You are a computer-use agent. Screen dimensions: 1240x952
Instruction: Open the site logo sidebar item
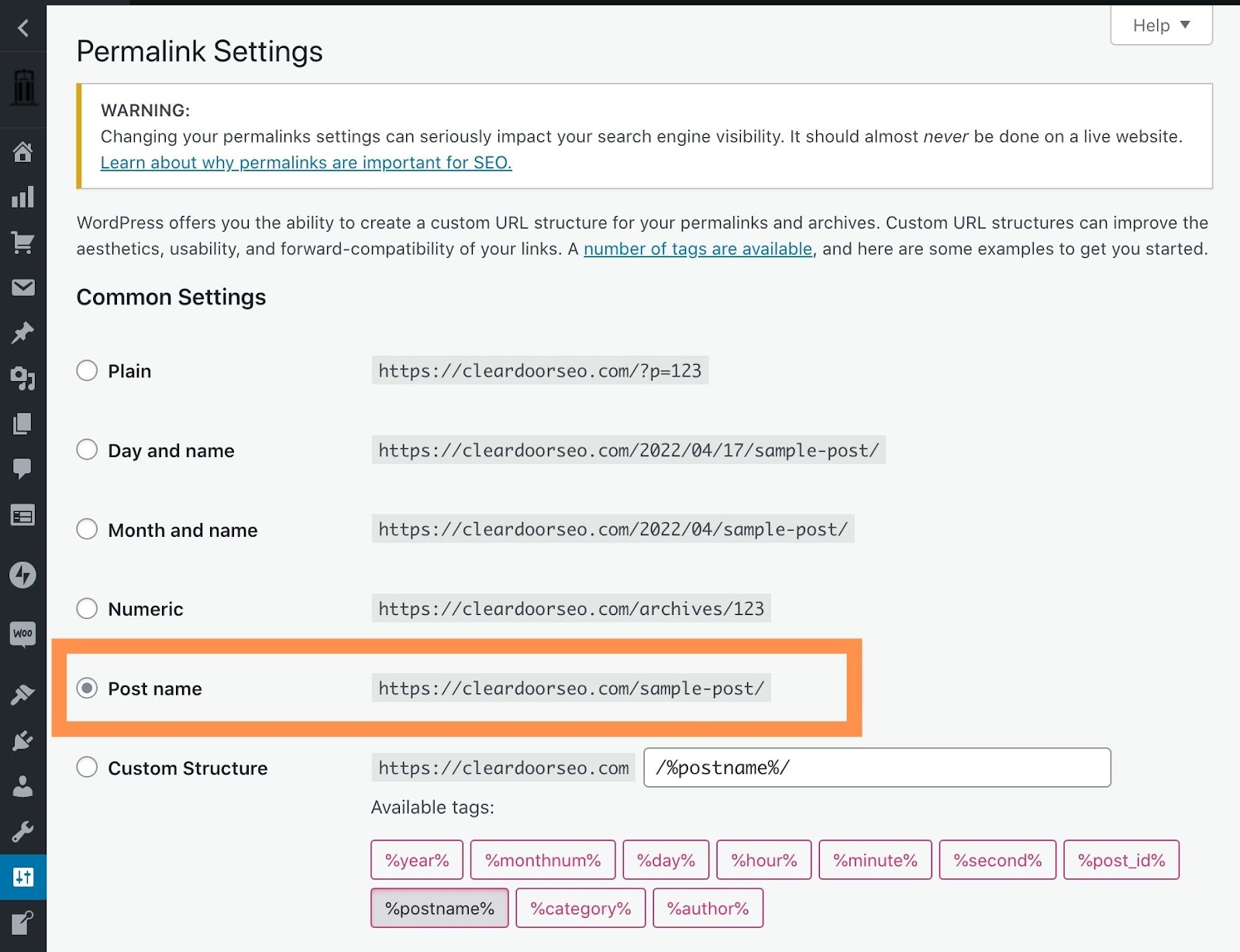23,87
